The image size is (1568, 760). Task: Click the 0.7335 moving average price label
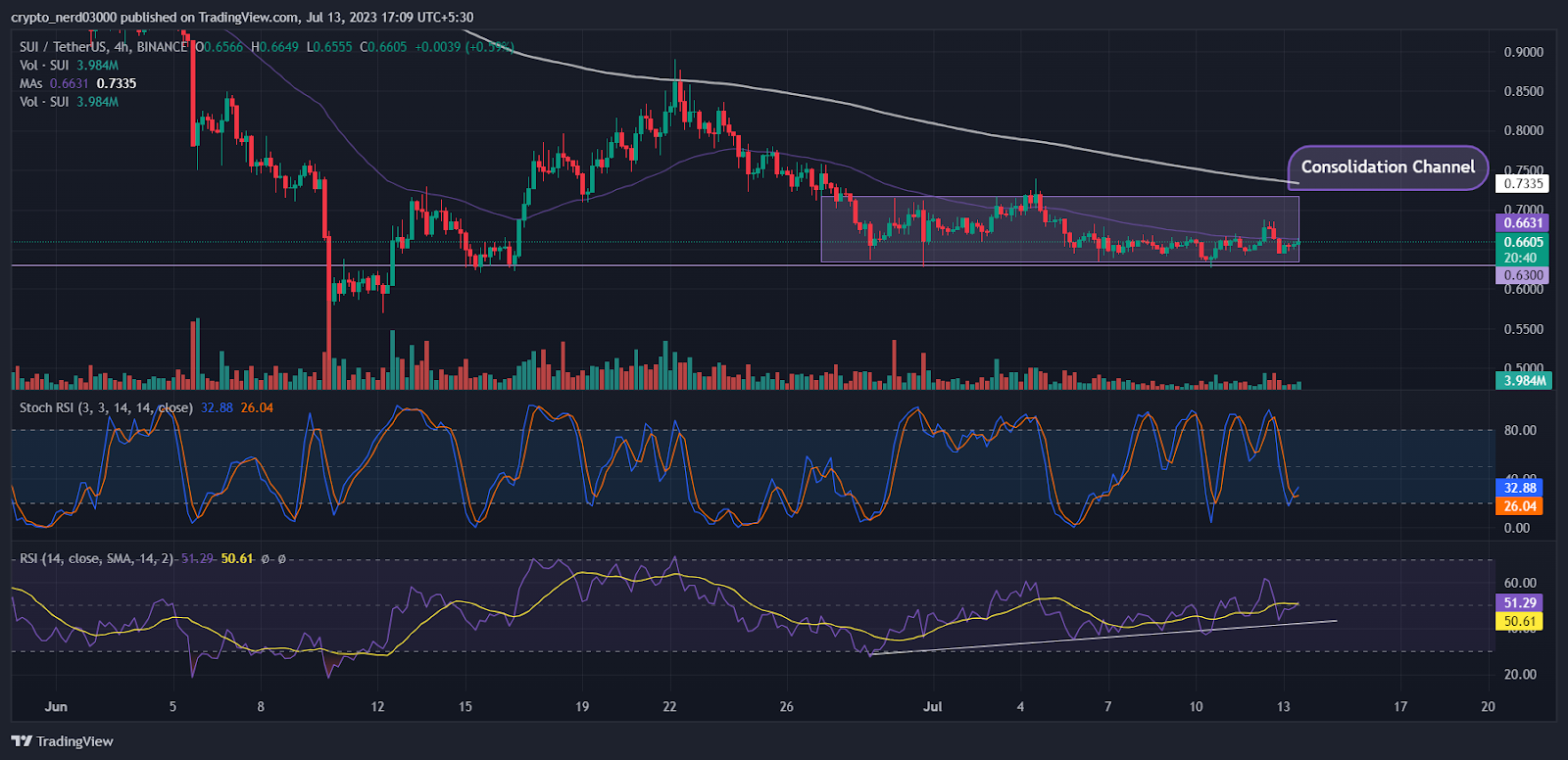1524,183
